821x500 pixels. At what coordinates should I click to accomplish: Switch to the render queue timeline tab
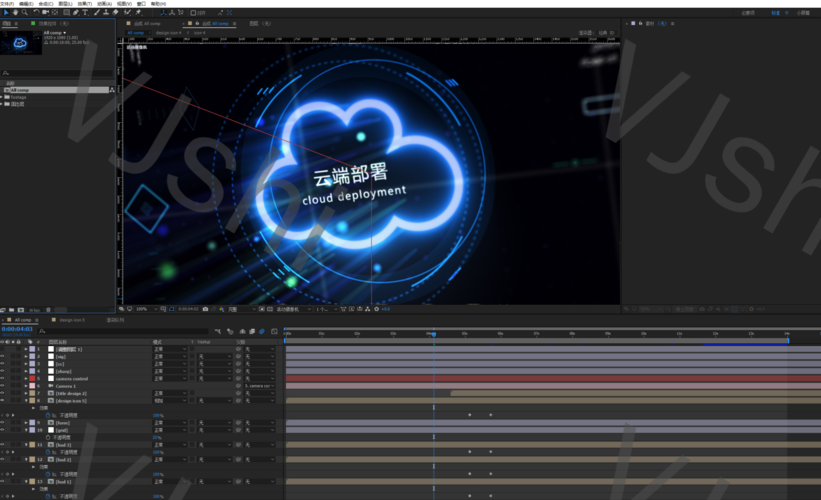point(115,319)
